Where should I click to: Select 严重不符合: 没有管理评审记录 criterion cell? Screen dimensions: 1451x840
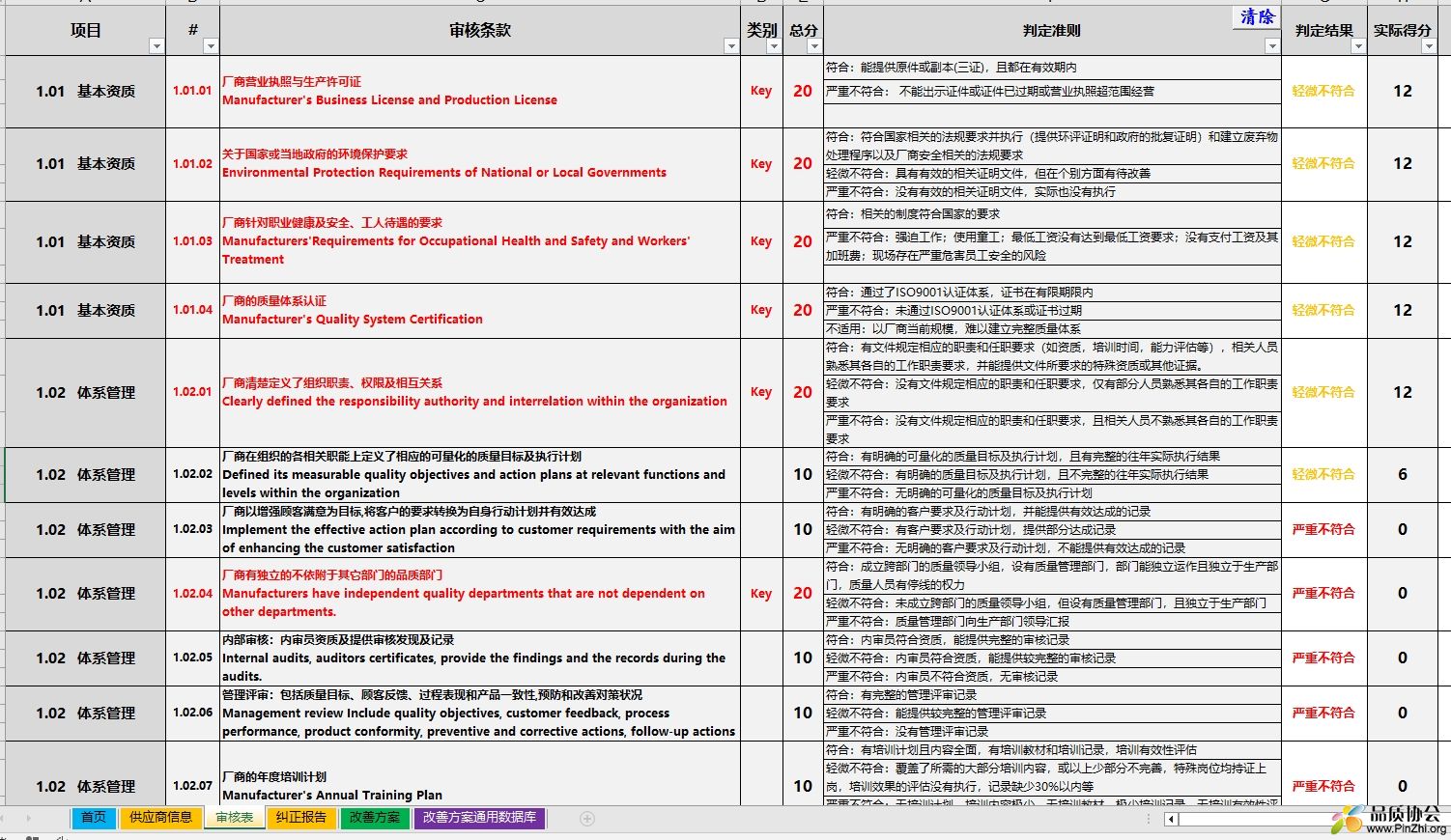(x=1052, y=732)
